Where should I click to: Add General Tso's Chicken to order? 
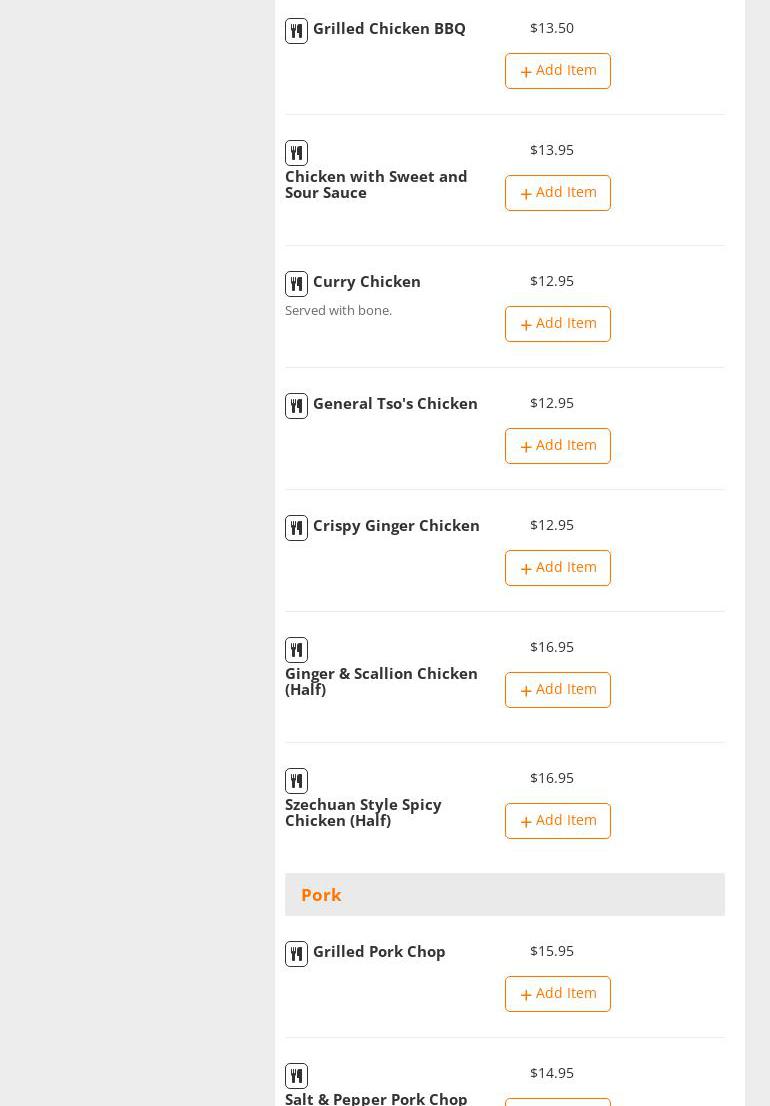[x=557, y=446]
